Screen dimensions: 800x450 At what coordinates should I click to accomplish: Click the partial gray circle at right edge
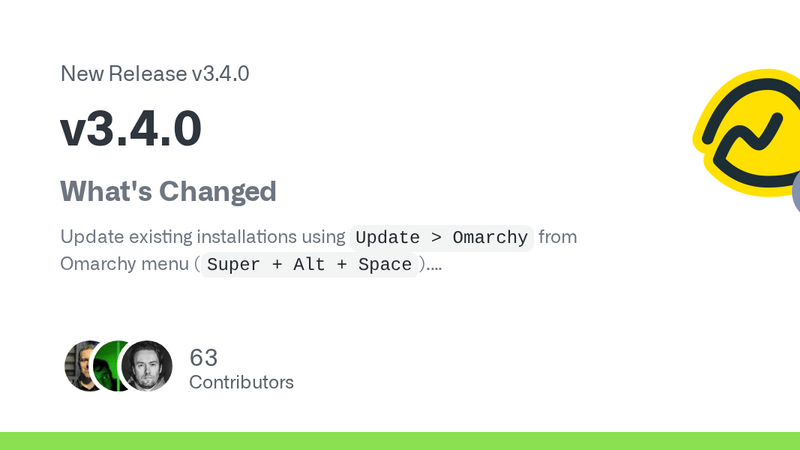[x=796, y=190]
